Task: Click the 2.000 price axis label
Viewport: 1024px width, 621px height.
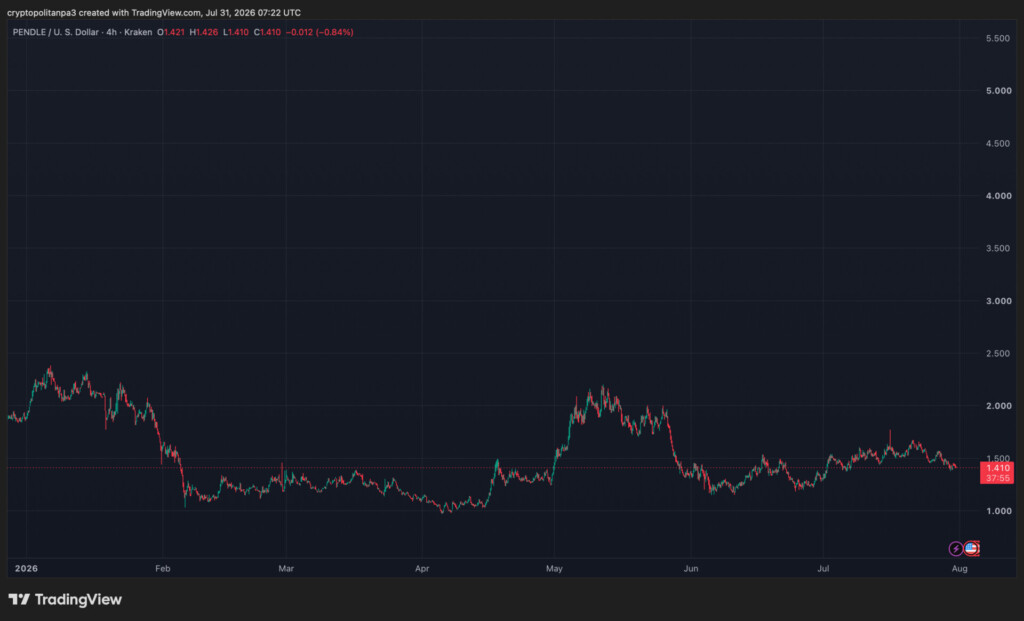Action: click(998, 406)
